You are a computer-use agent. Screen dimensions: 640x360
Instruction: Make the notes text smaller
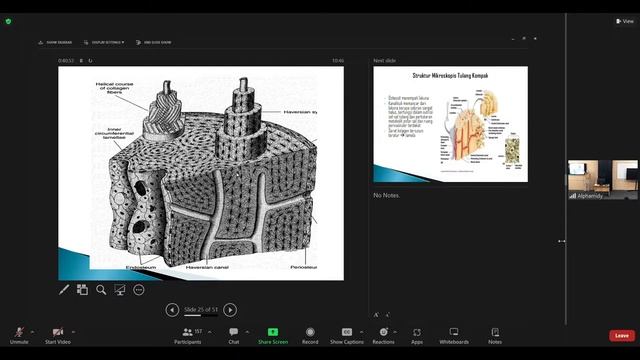tap(387, 315)
